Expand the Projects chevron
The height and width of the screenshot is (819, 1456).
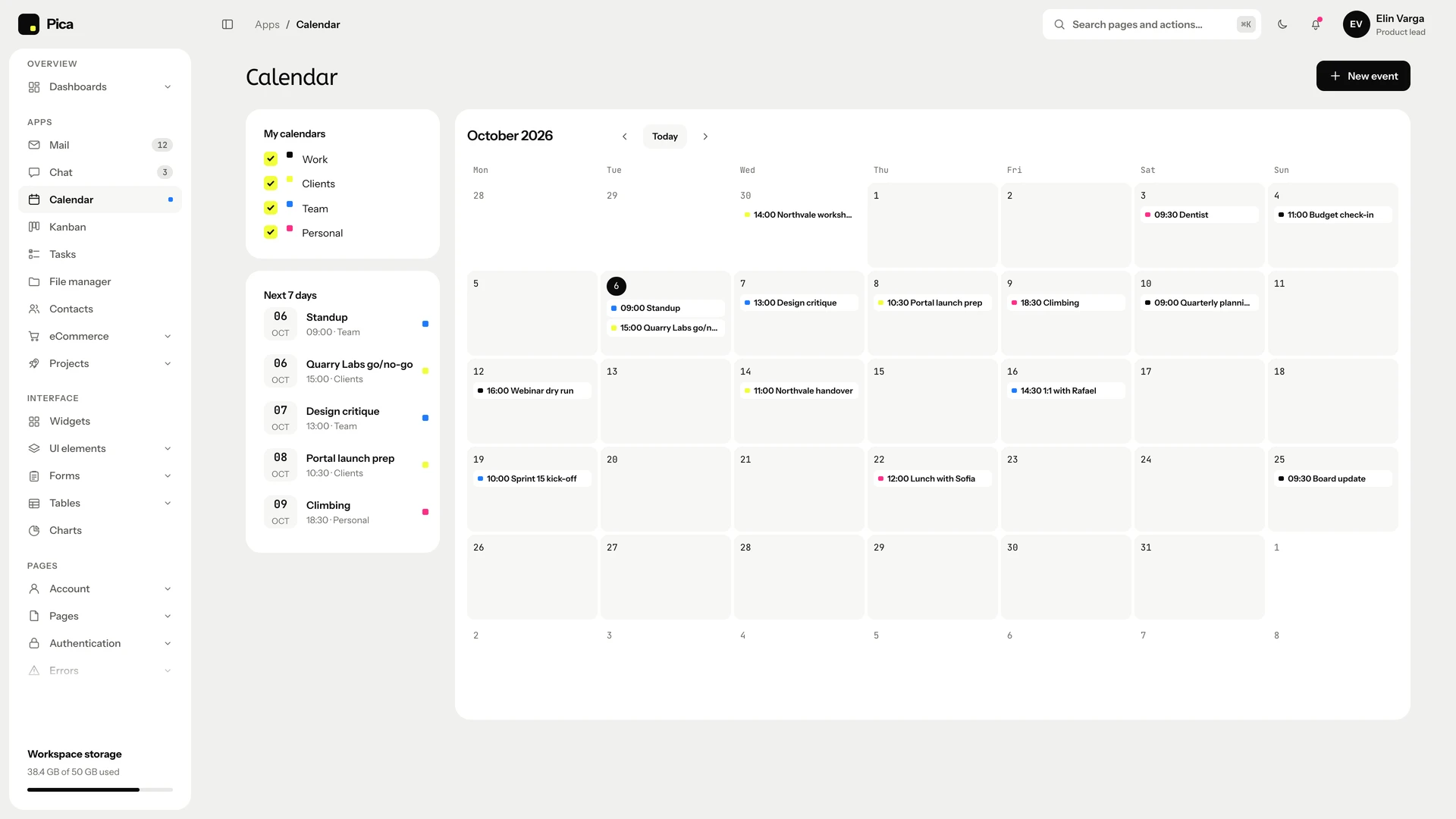tap(168, 363)
